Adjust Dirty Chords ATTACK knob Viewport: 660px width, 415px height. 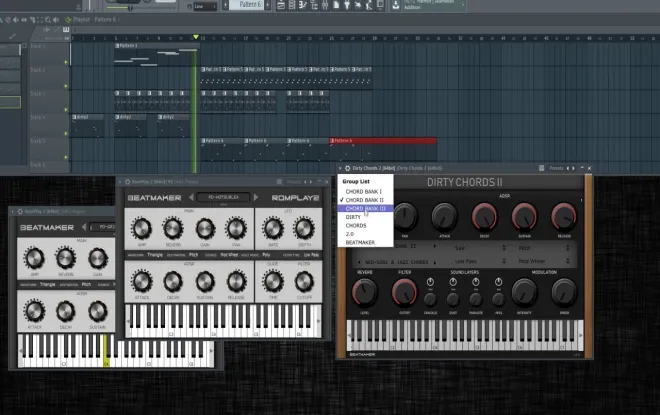pos(444,216)
